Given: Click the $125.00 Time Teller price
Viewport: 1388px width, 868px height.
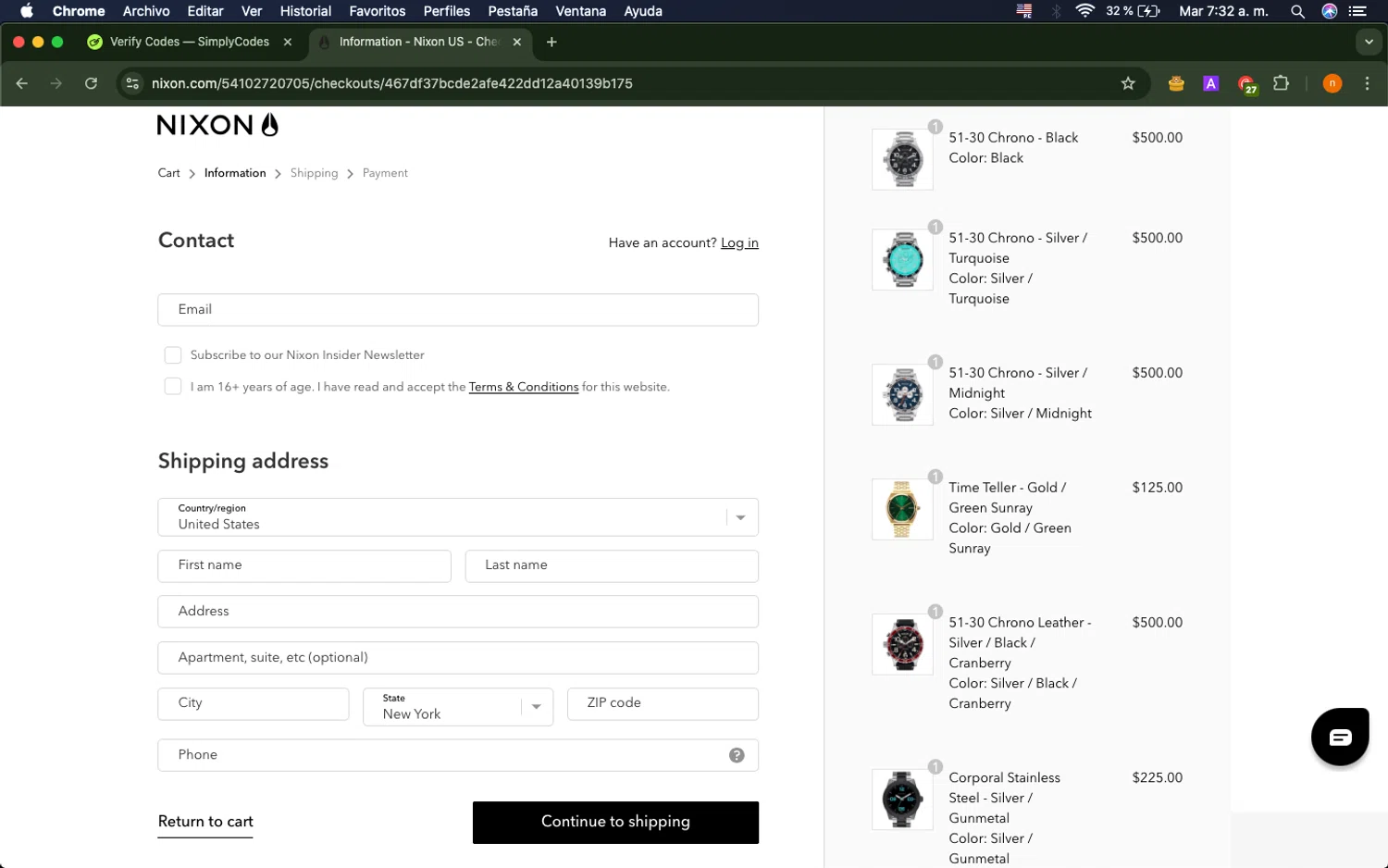Looking at the screenshot, I should click(x=1157, y=488).
